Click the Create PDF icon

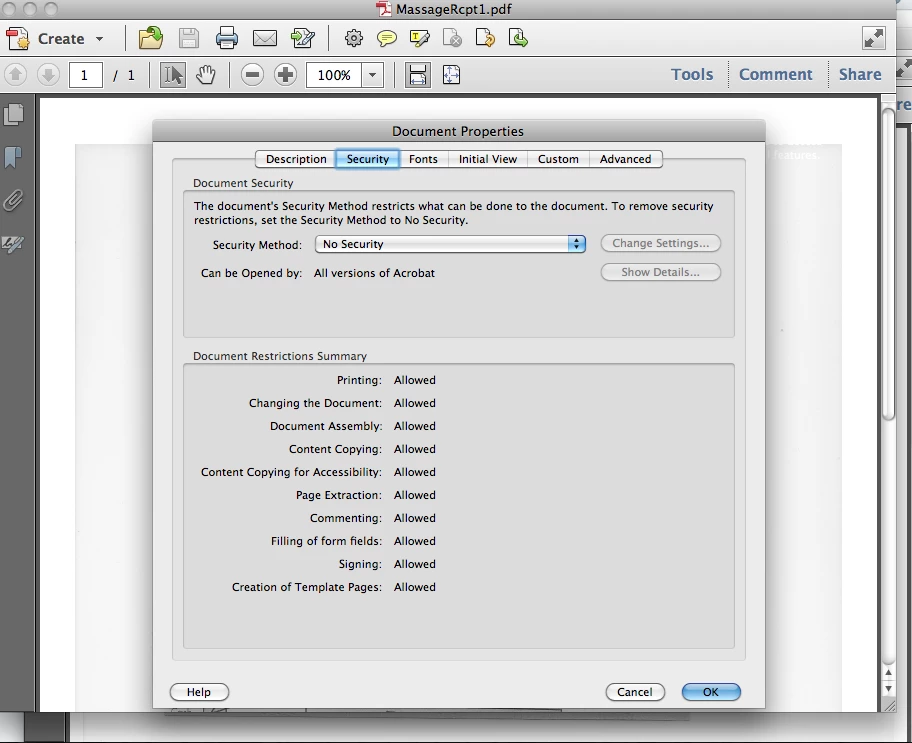pyautogui.click(x=17, y=38)
